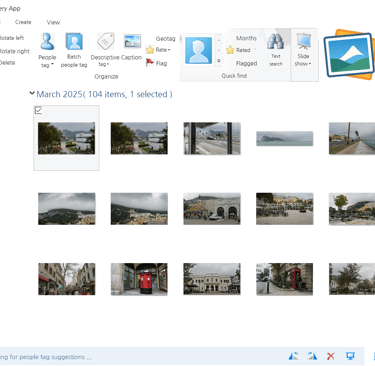The image size is (375, 366).
Task: Filter by Rated star in Quick find
Action: (x=238, y=50)
